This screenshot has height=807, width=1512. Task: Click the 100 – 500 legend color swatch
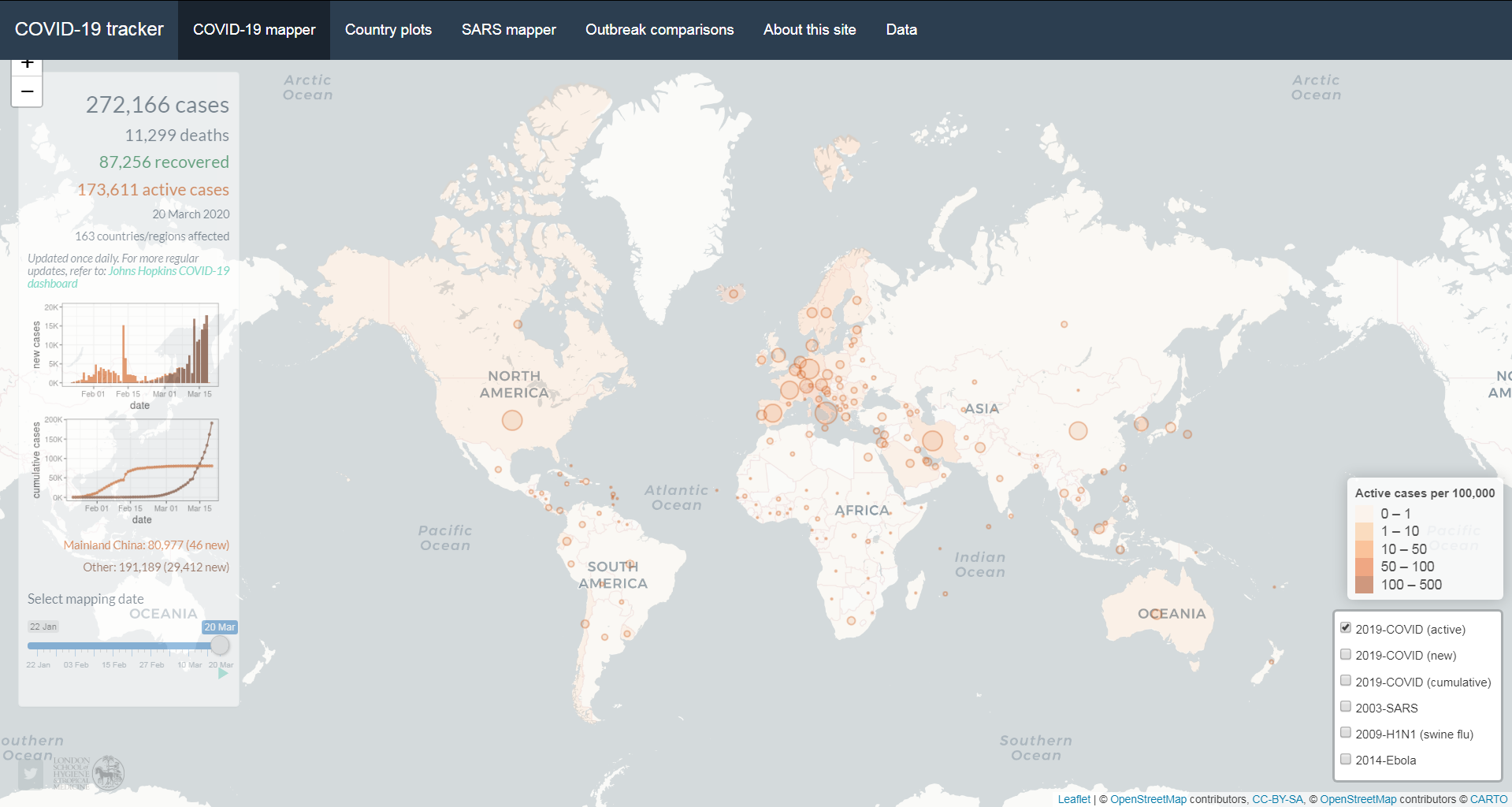tap(1365, 584)
